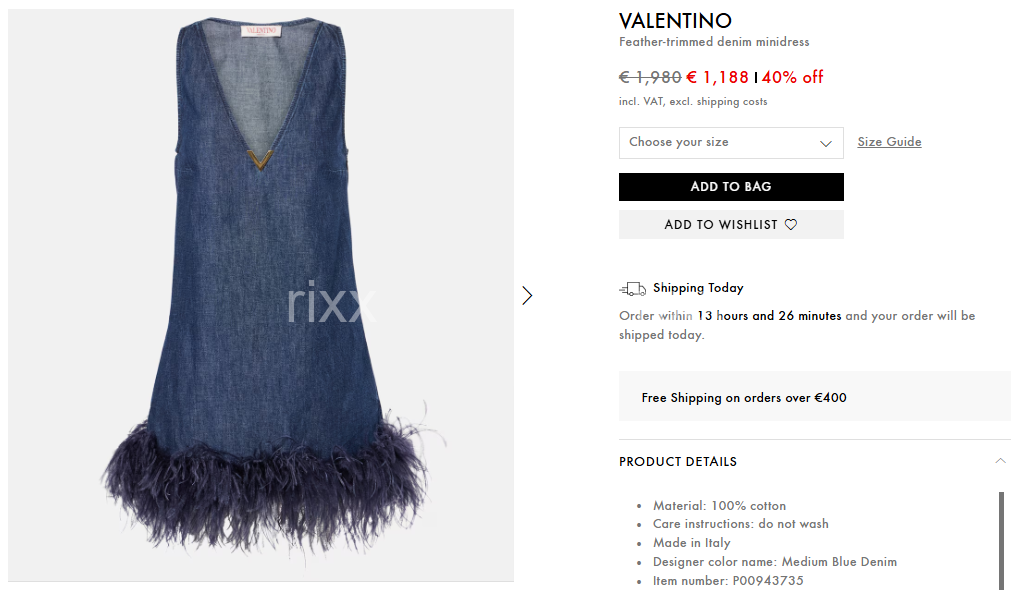The width and height of the screenshot is (1011, 590).
Task: Click the Free Shipping on orders over €400 banner
Action: (815, 397)
